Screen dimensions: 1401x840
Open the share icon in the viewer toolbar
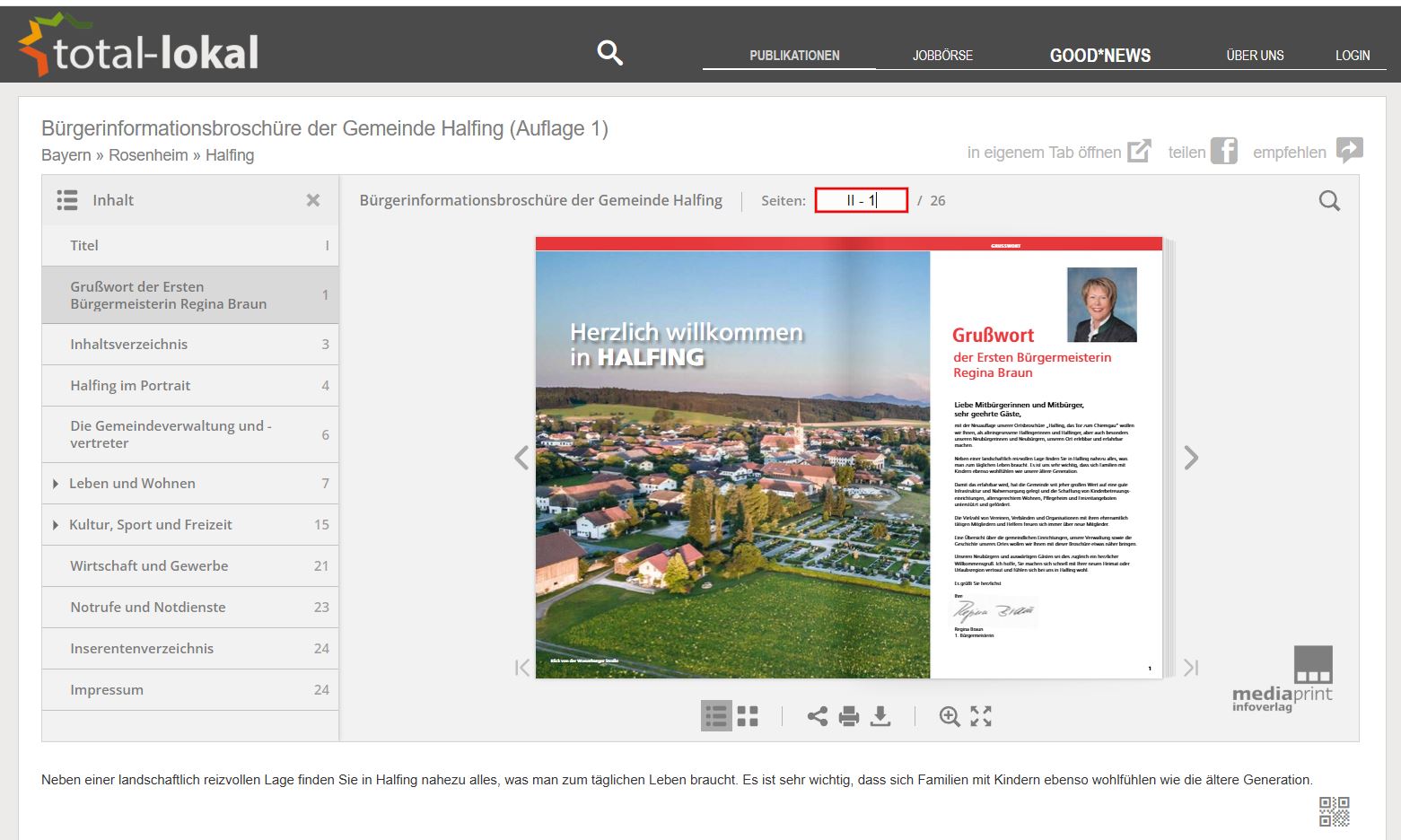pyautogui.click(x=817, y=716)
